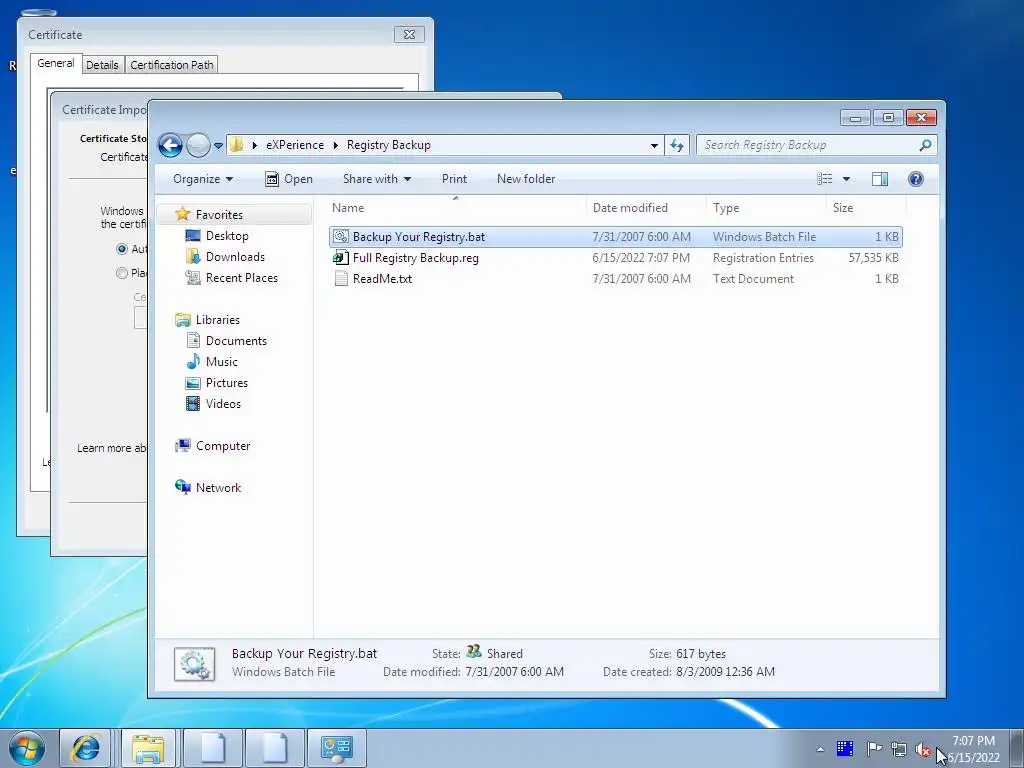The width and height of the screenshot is (1024, 768).
Task: Select eXPerience in the address path
Action: coord(295,145)
